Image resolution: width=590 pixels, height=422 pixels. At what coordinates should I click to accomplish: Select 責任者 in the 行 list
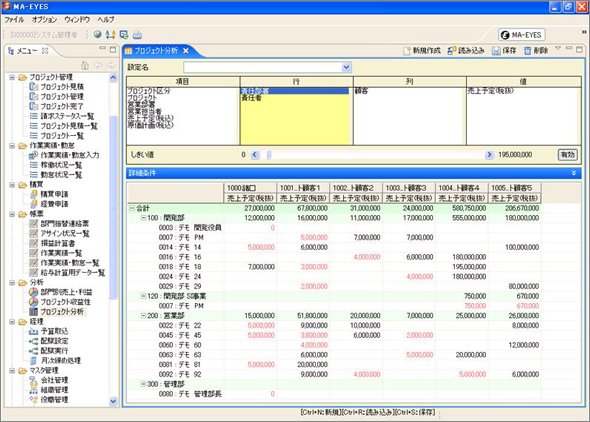[252, 98]
